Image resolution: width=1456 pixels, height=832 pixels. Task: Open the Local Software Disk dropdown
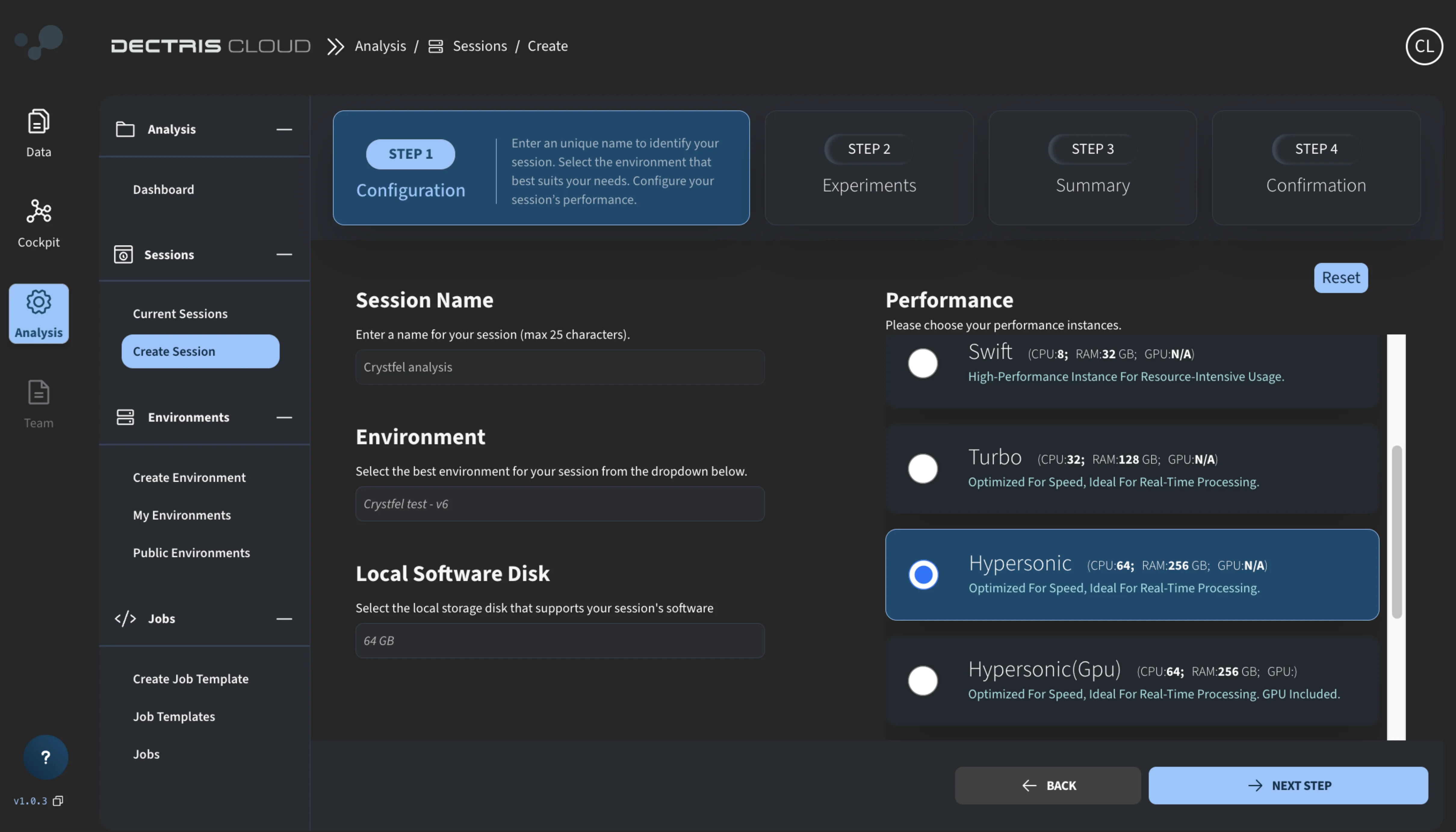click(559, 640)
